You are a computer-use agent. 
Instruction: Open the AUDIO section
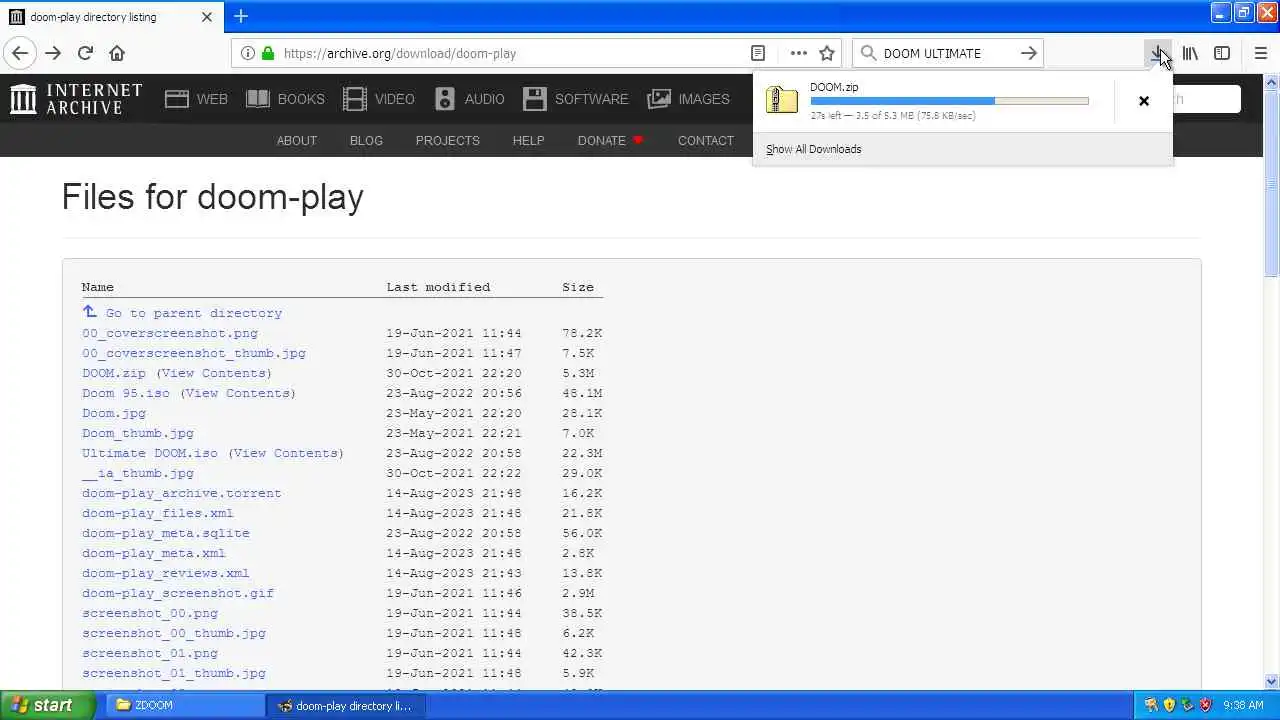469,99
